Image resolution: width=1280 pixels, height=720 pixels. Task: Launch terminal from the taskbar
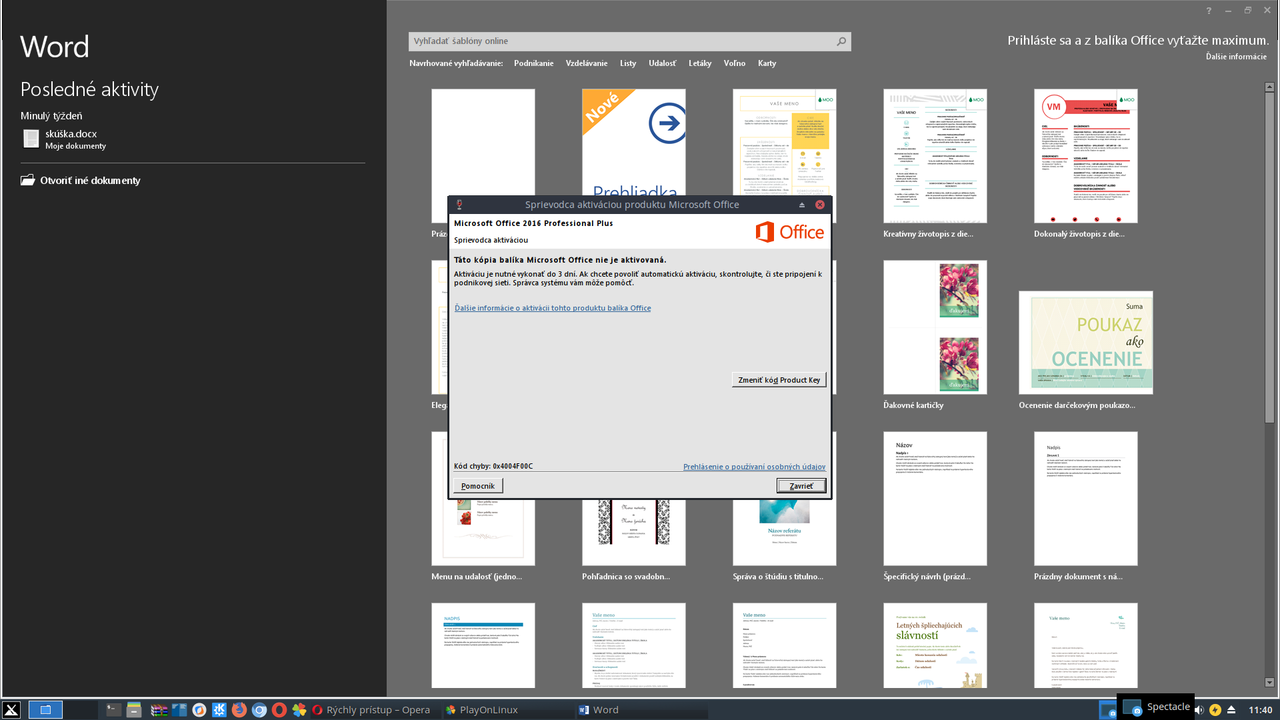point(113,710)
